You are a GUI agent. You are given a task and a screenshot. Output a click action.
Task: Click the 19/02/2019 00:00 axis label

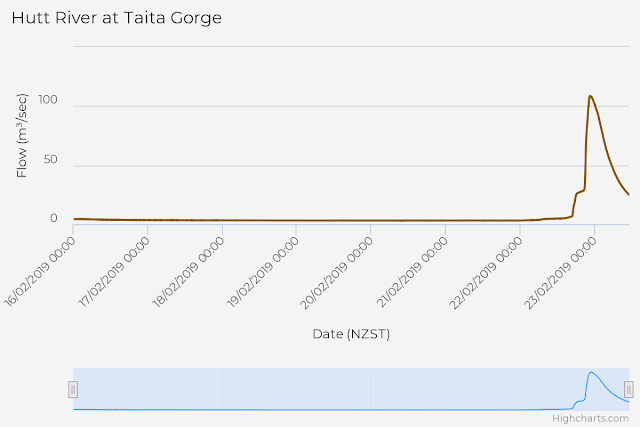(263, 271)
